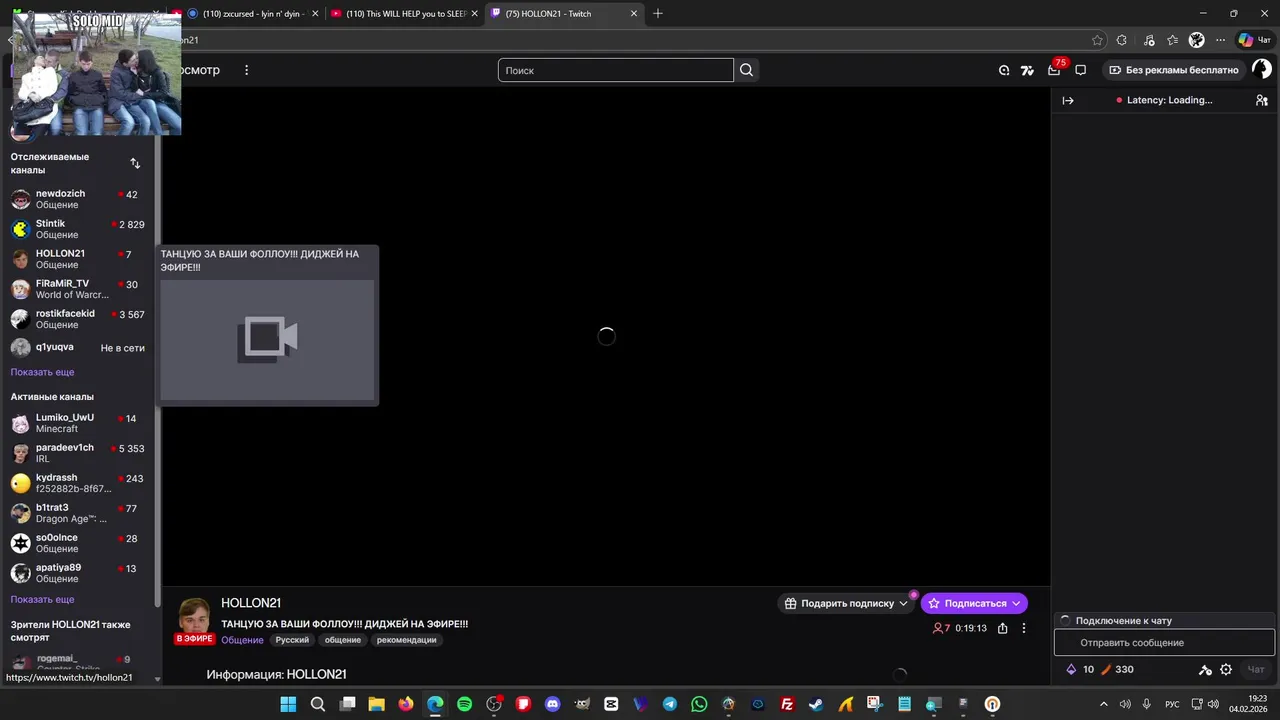Image resolution: width=1280 pixels, height=720 pixels.
Task: Click the search magnifier button on Twitch
Action: tap(746, 70)
